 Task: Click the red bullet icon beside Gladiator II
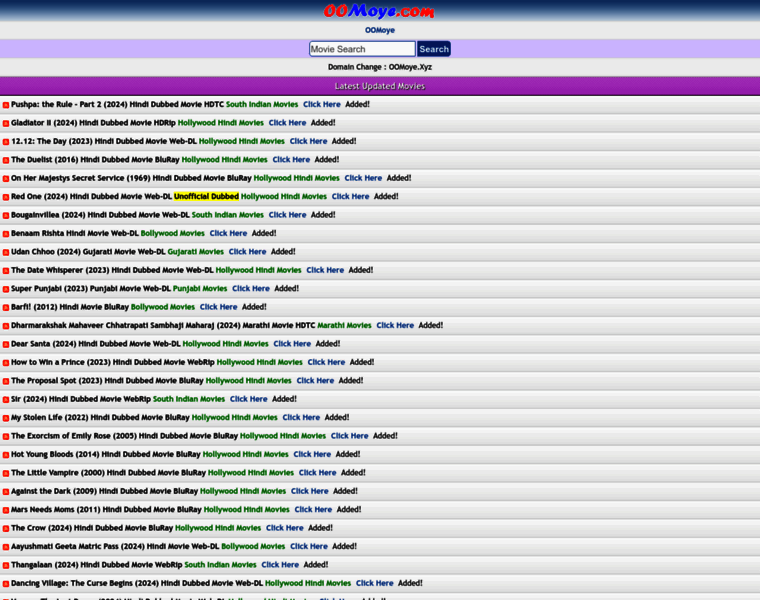6,123
